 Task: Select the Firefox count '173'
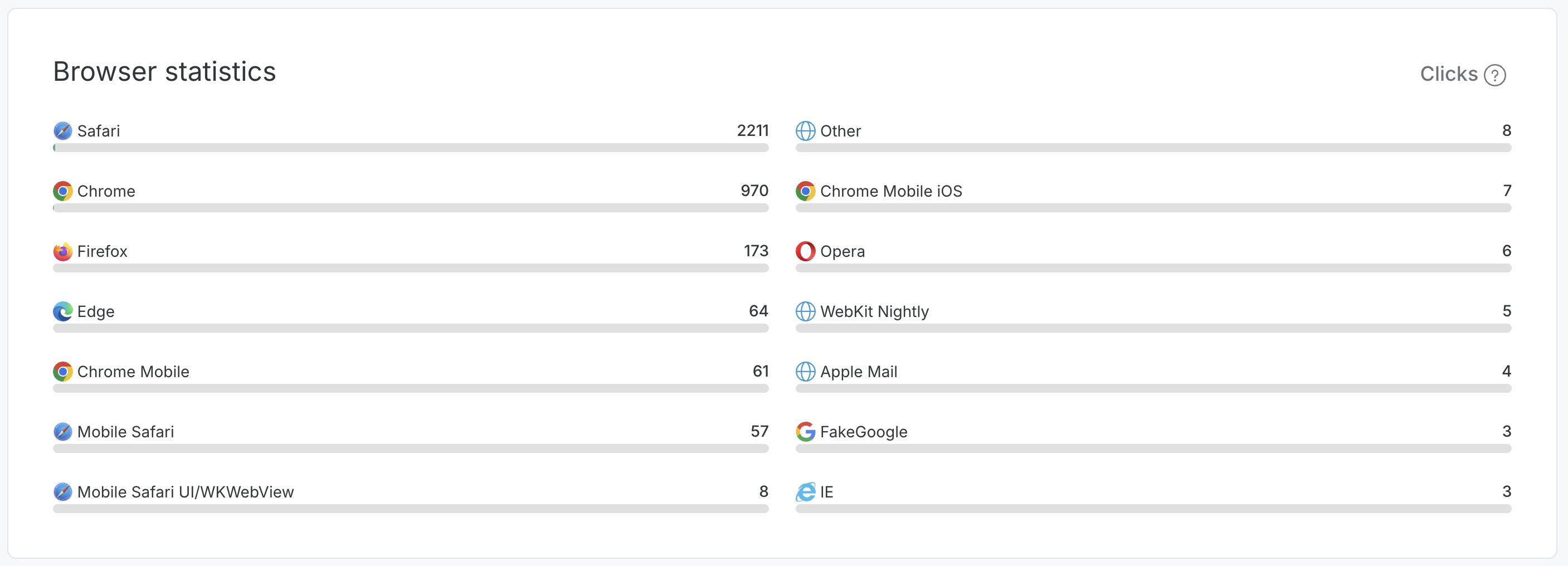pos(756,251)
